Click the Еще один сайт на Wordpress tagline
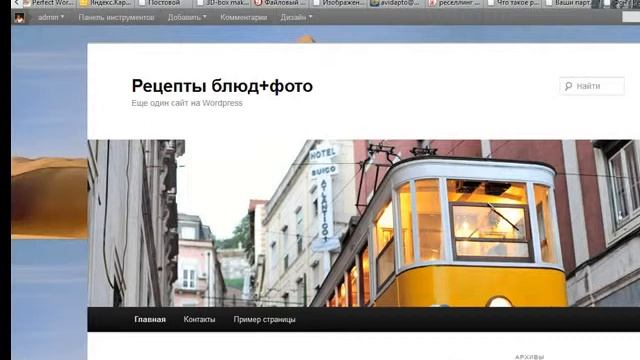 [x=187, y=103]
